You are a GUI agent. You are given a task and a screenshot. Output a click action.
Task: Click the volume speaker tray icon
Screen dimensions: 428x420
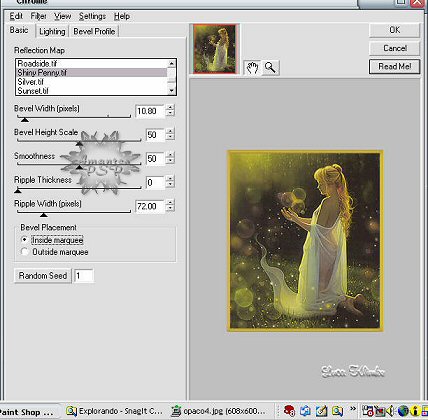tap(390, 411)
